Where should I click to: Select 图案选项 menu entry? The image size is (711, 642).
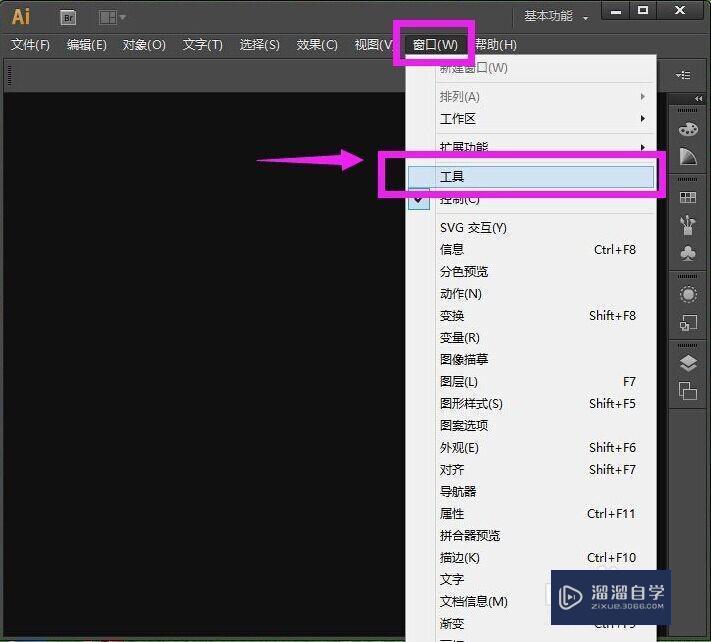531,426
